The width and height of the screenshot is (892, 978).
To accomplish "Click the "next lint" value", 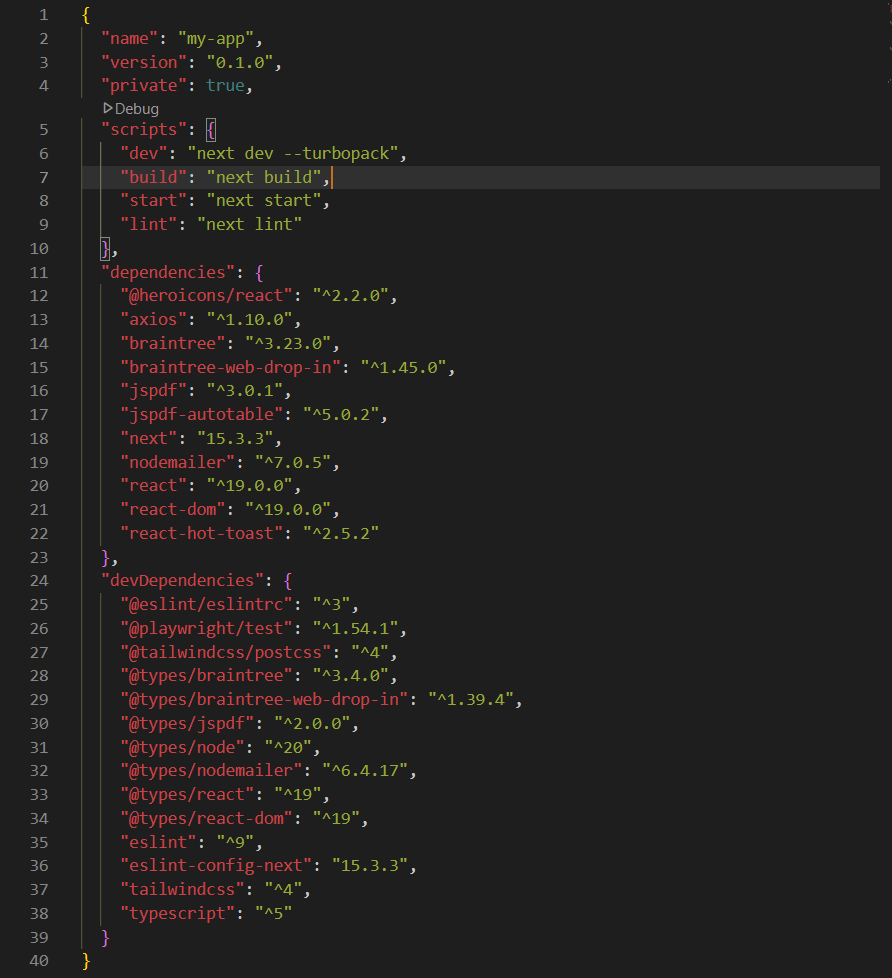I will coord(250,225).
